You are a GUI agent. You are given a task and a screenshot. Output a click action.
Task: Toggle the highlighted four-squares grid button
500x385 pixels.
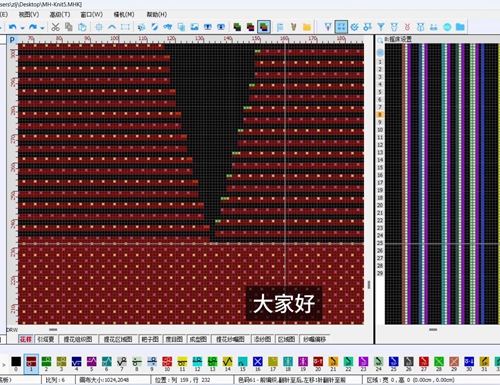pos(341,27)
